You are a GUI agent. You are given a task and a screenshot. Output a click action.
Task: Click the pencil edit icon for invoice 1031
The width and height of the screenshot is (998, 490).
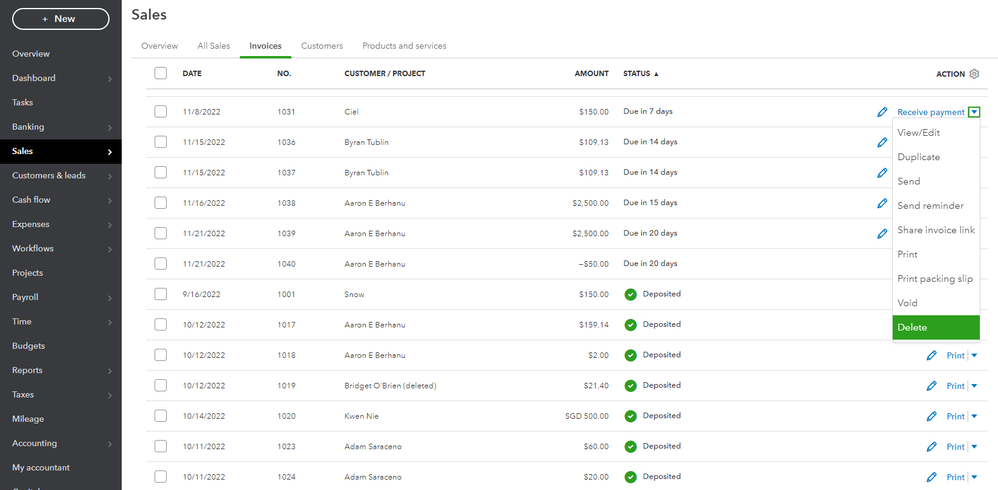click(x=882, y=112)
